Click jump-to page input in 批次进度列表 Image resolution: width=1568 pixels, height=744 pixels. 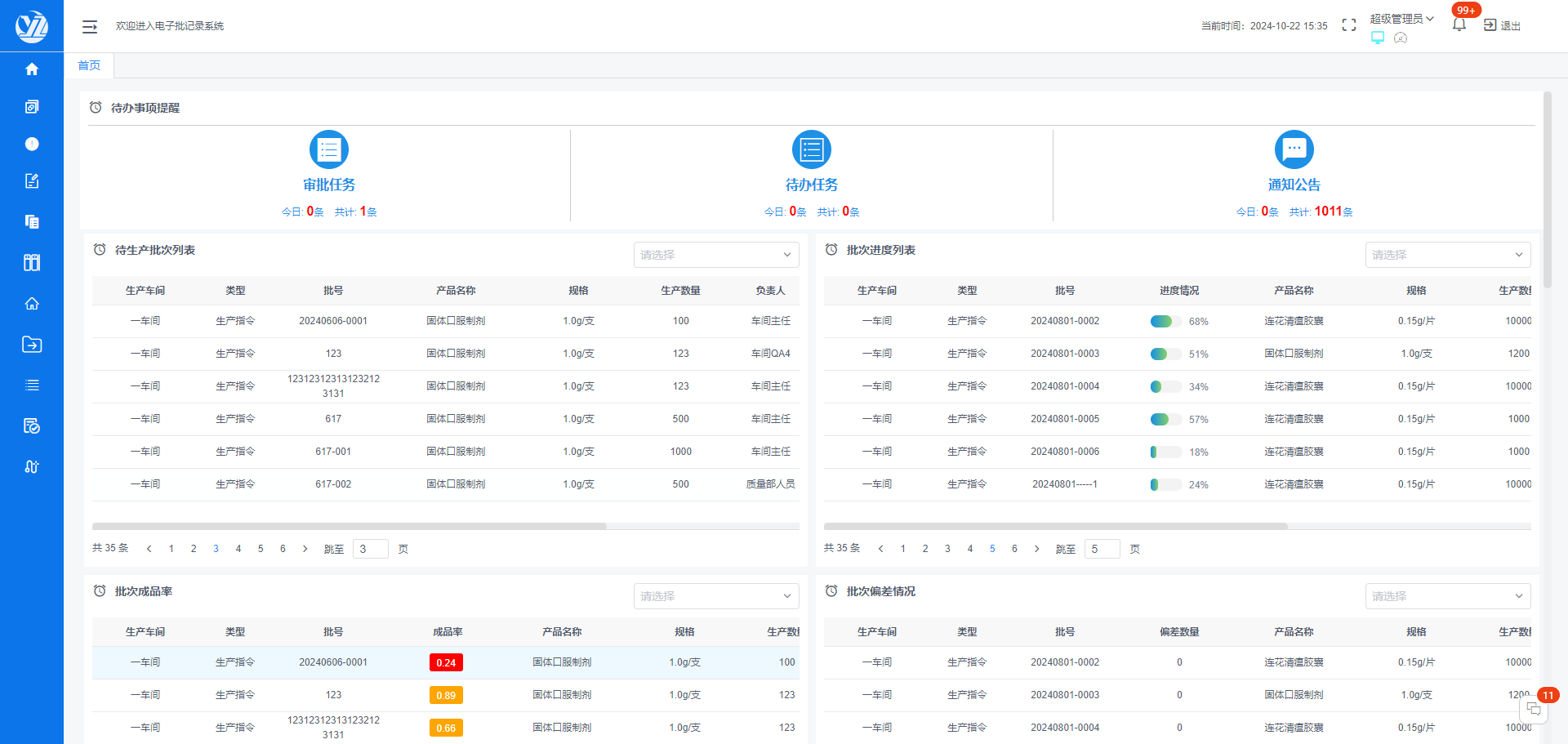tap(1102, 549)
